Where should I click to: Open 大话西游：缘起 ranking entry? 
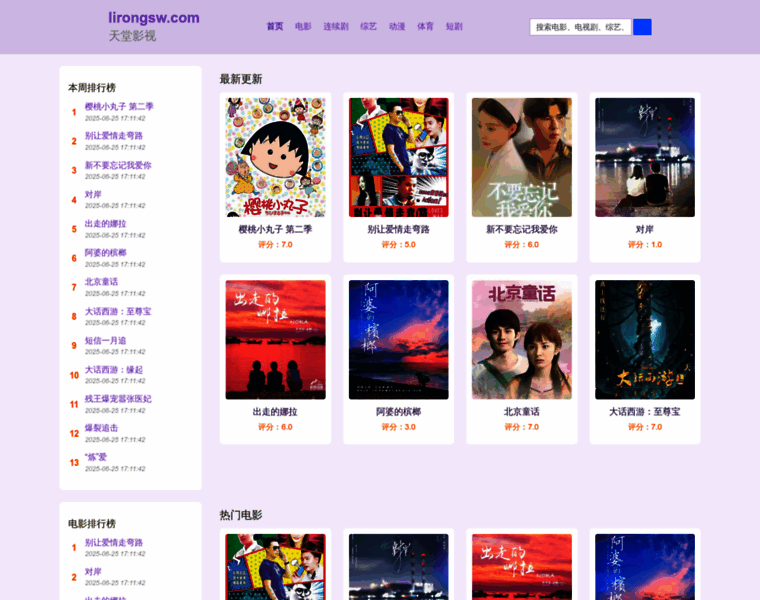click(x=114, y=369)
